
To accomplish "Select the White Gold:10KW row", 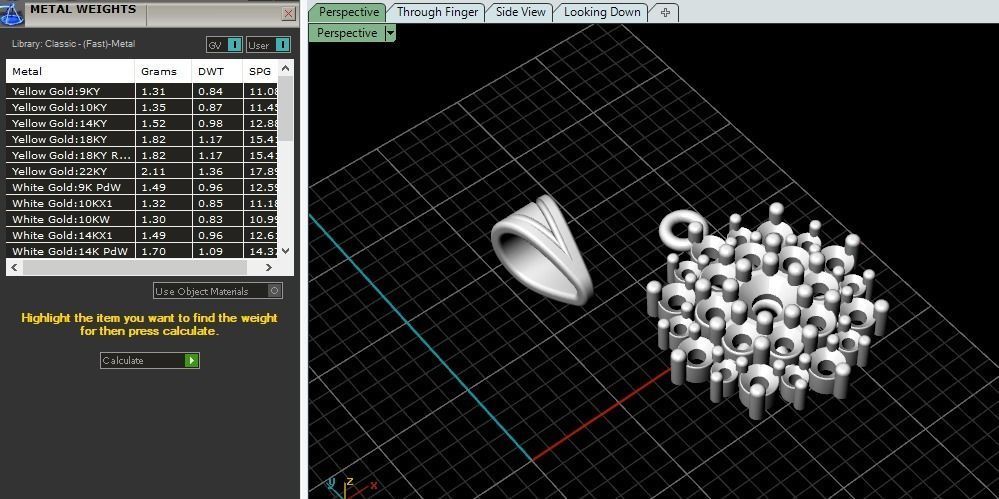I will [x=143, y=219].
